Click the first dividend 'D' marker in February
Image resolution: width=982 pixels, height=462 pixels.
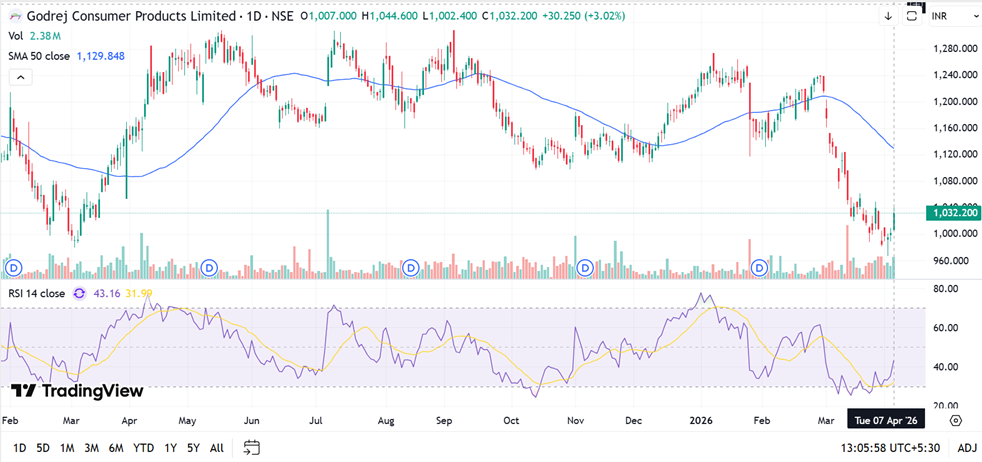click(13, 267)
